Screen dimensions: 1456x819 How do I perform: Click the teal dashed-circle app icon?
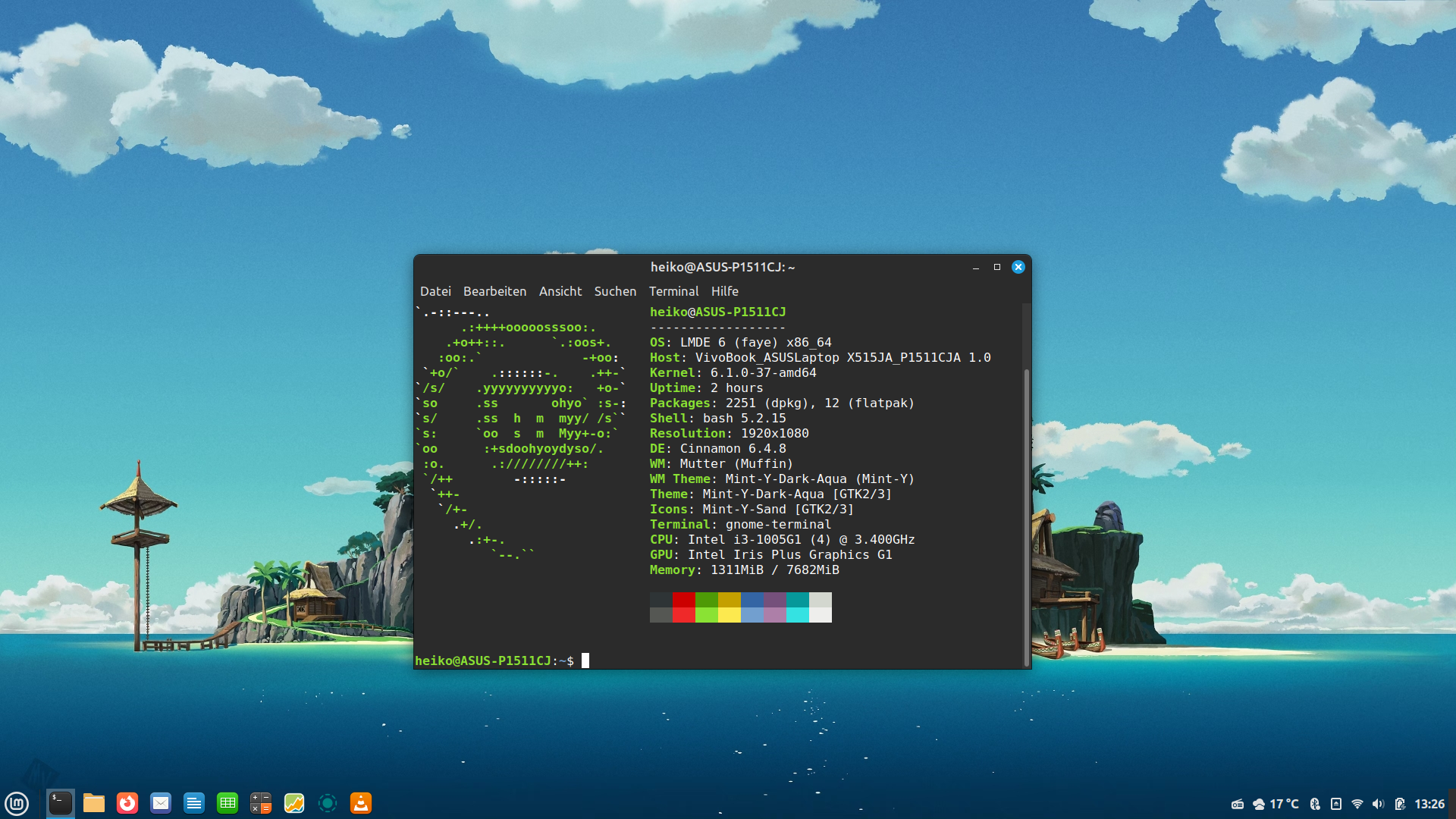328,803
